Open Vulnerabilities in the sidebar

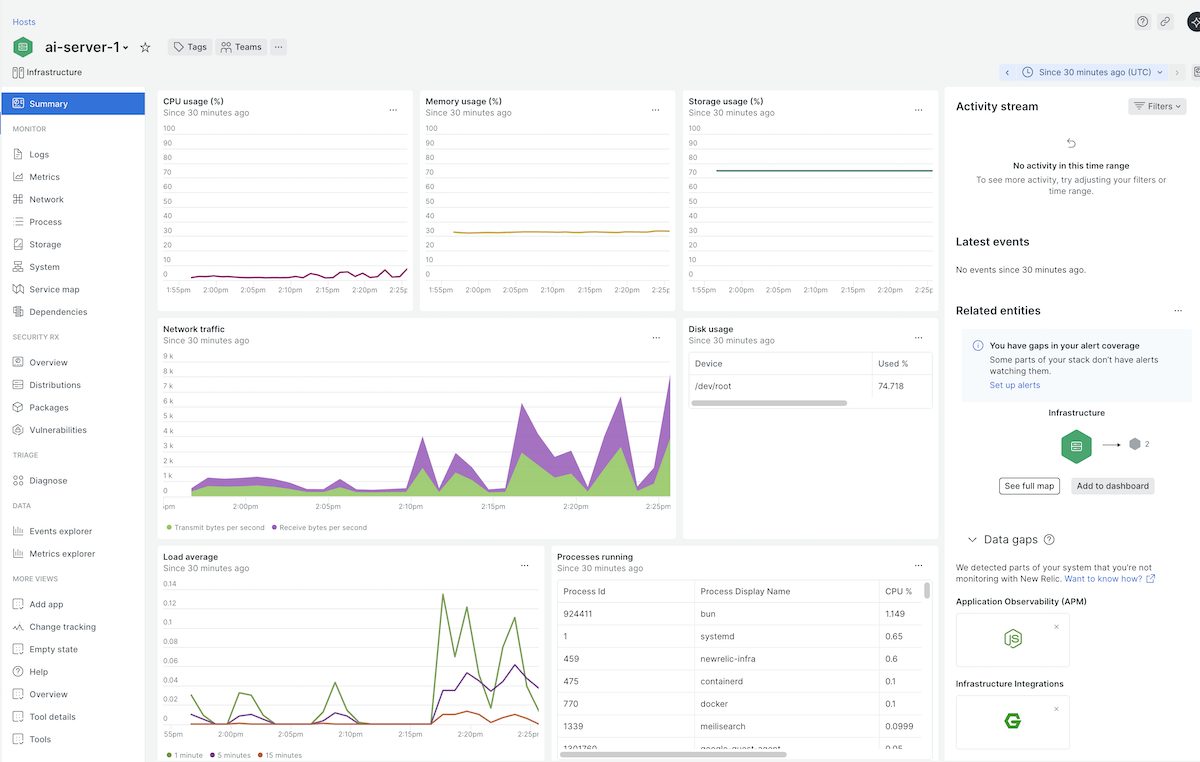(58, 430)
